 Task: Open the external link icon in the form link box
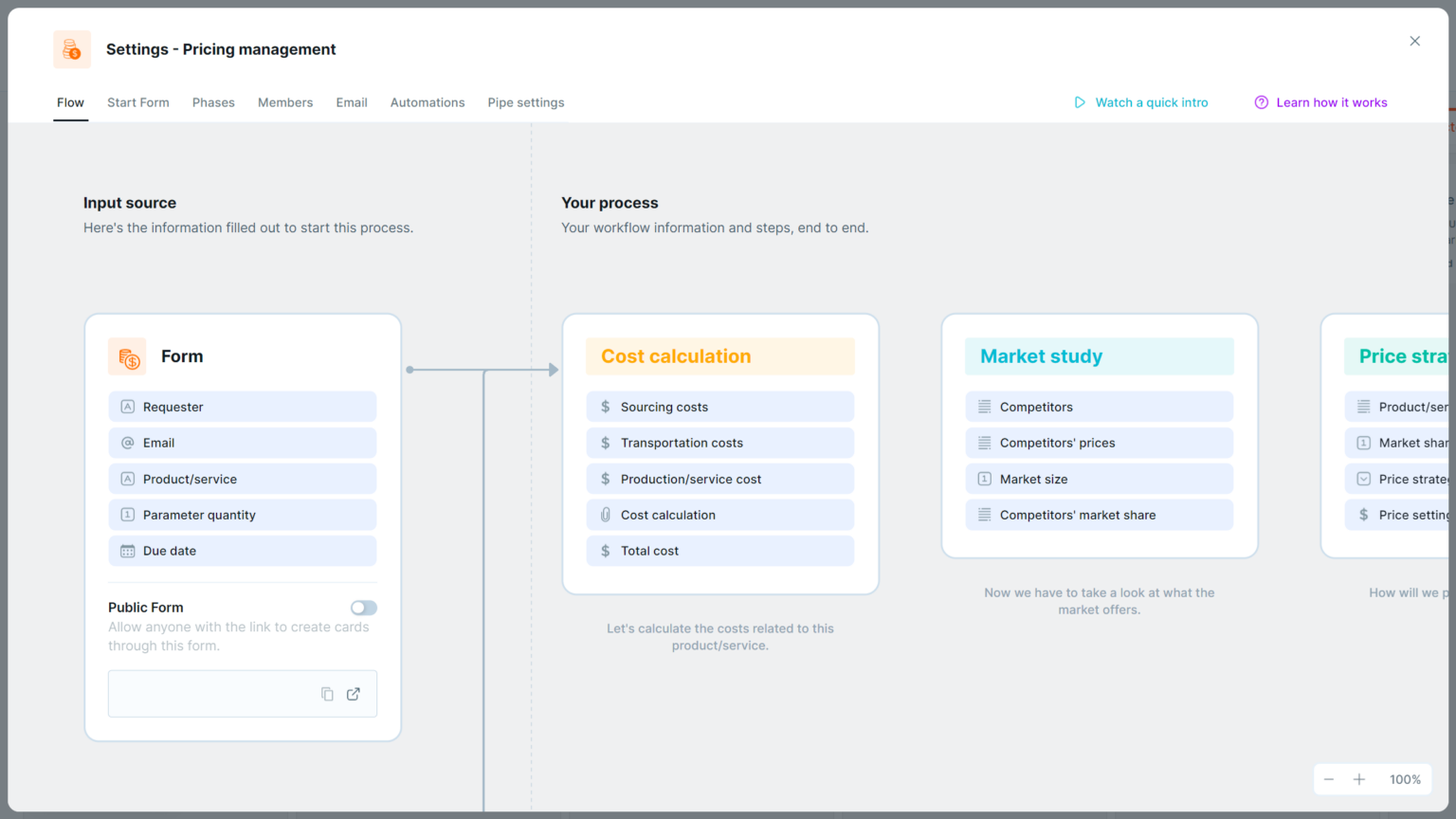(x=354, y=694)
